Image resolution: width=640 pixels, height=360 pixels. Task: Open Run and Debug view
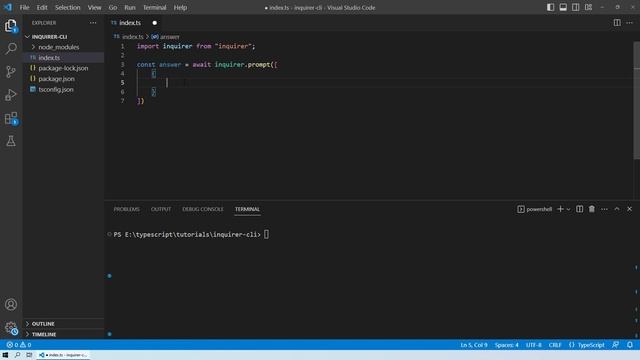coord(11,95)
